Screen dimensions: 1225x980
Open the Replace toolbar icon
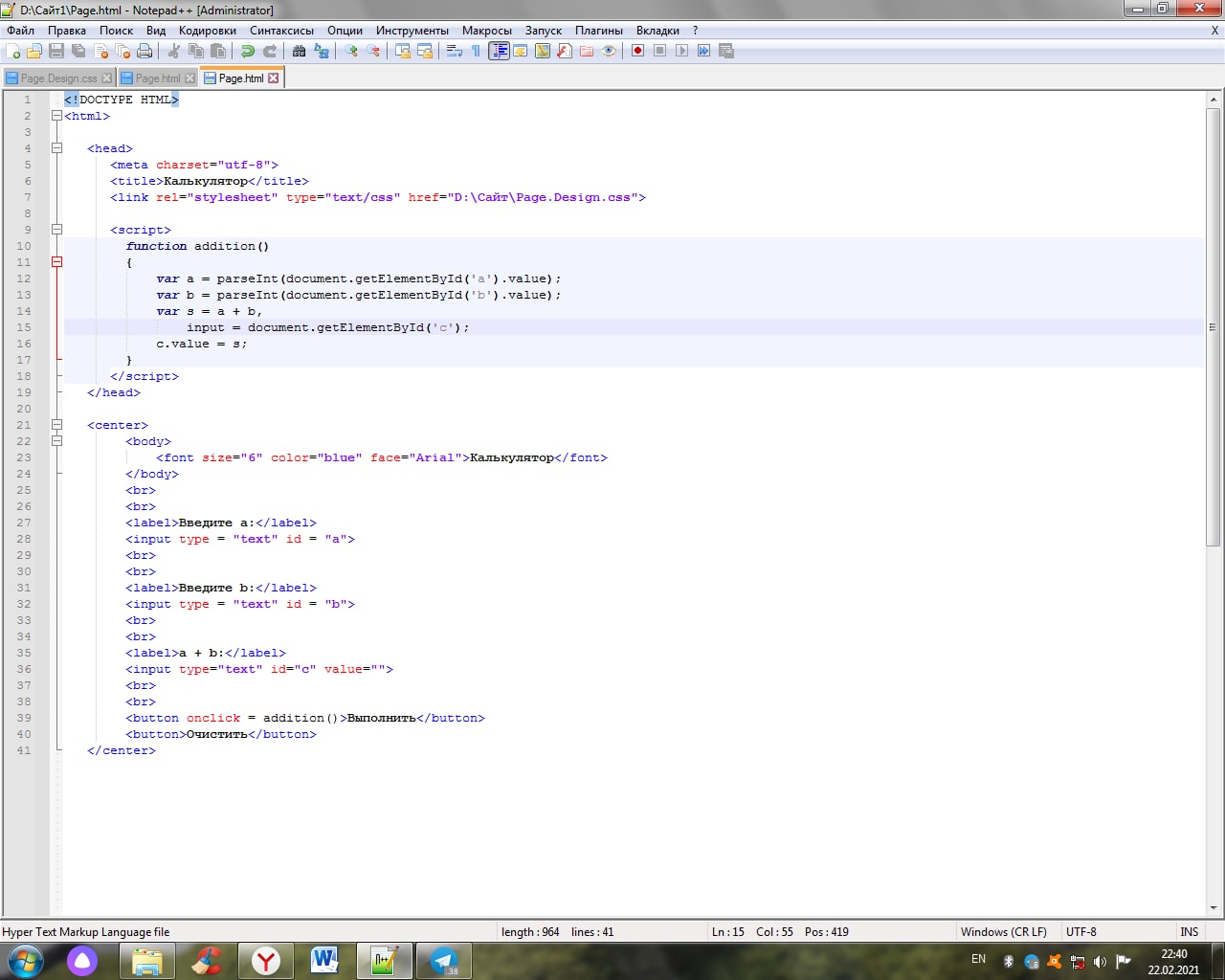pyautogui.click(x=322, y=51)
